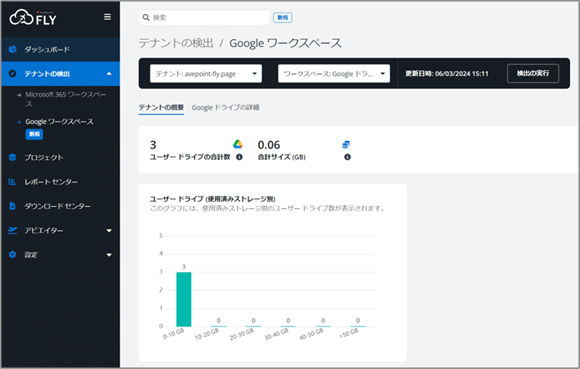The image size is (580, 369).
Task: Open the ワークスペース: Google ドライブ dropdown
Action: [334, 74]
